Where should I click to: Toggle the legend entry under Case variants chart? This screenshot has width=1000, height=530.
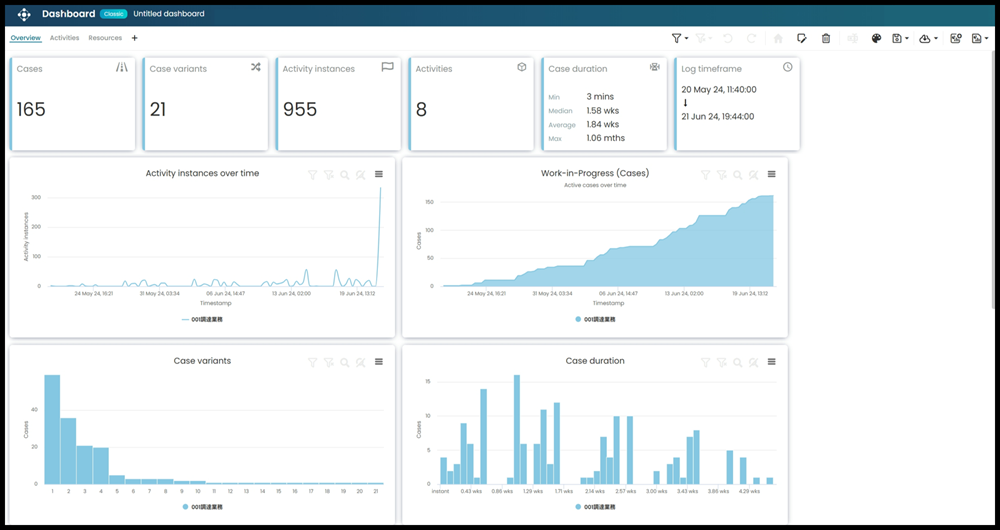(x=203, y=507)
